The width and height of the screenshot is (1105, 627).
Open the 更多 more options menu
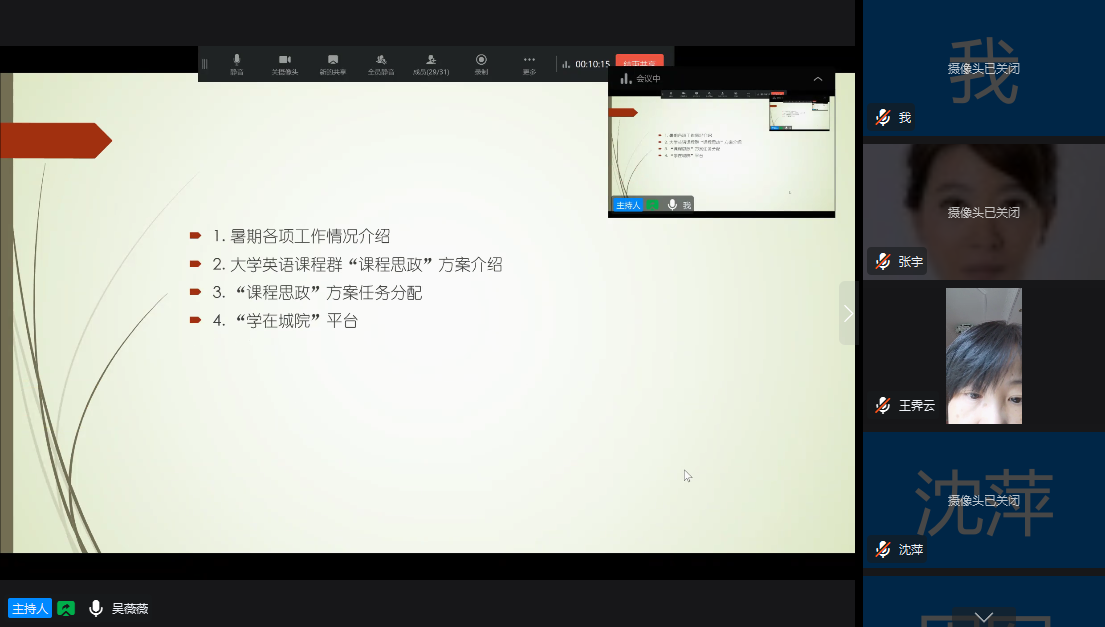[529, 64]
